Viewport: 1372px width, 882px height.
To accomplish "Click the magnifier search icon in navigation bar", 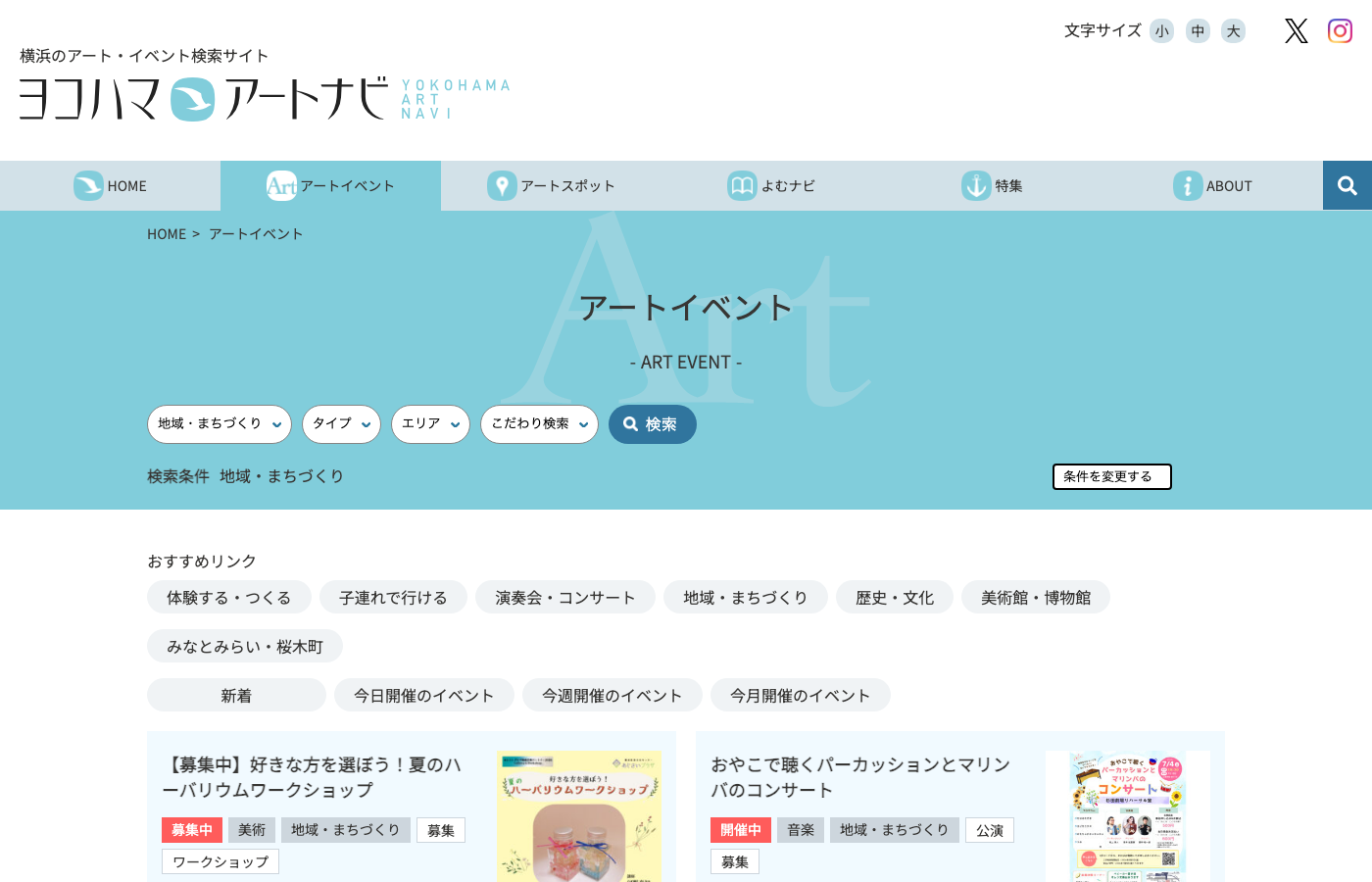I will tap(1347, 185).
